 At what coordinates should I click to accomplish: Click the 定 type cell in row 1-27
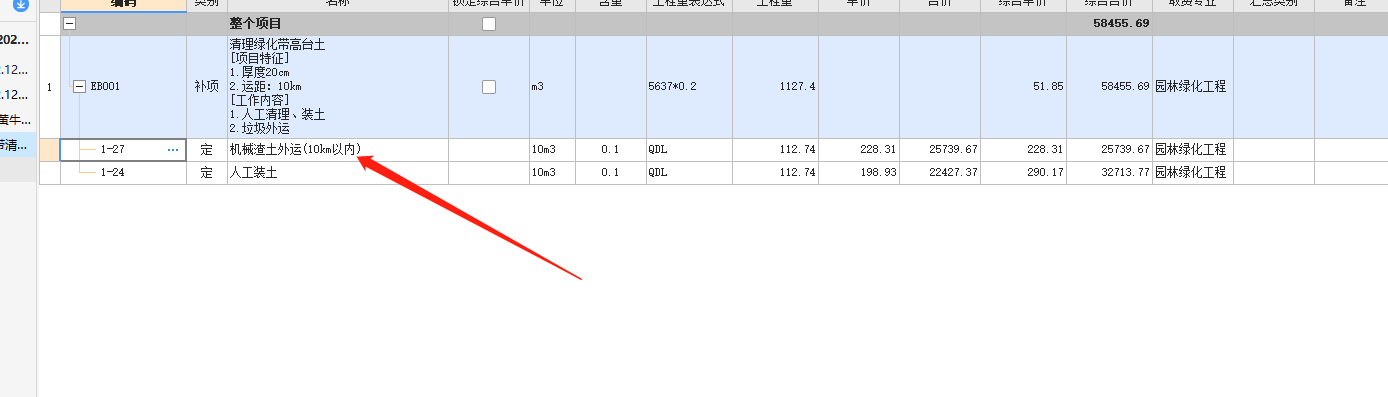click(x=207, y=150)
